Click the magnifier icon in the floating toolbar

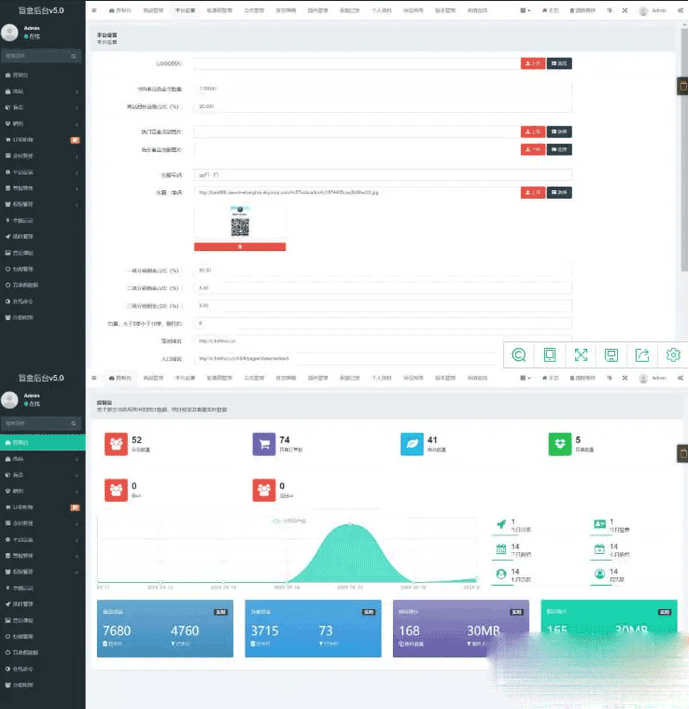tap(519, 355)
